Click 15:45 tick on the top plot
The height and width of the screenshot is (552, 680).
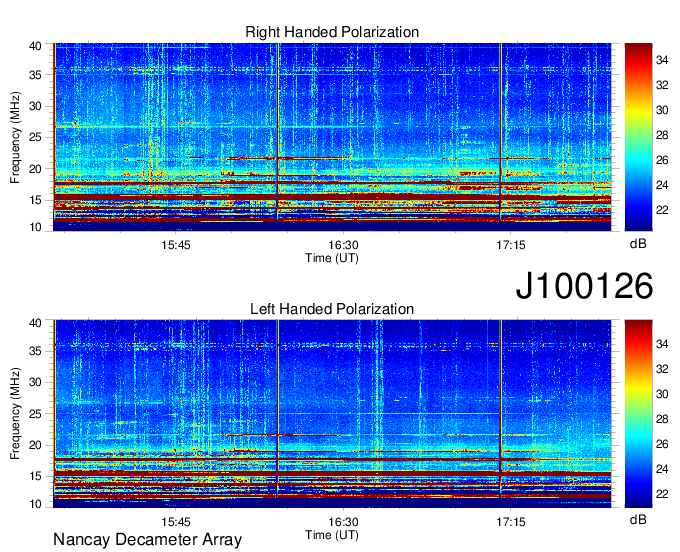tap(176, 245)
